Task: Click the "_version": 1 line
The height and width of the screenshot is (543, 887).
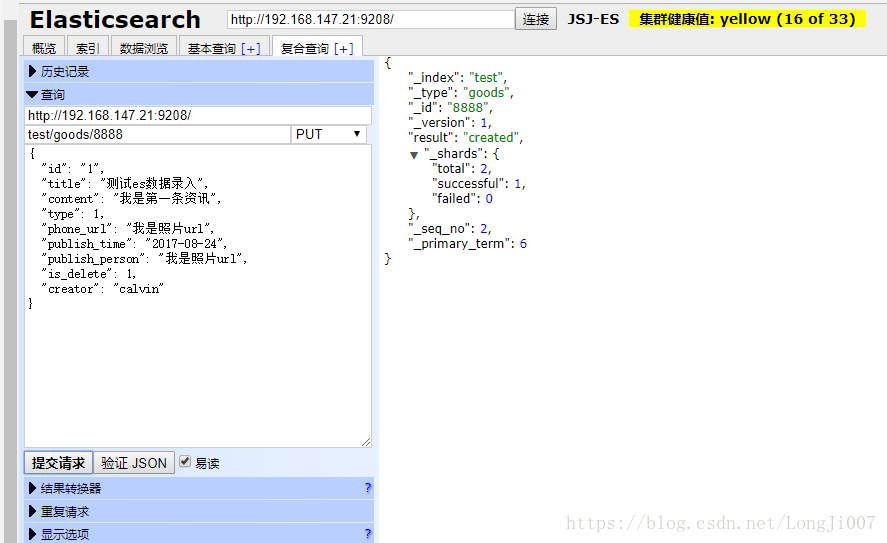Action: coord(450,123)
